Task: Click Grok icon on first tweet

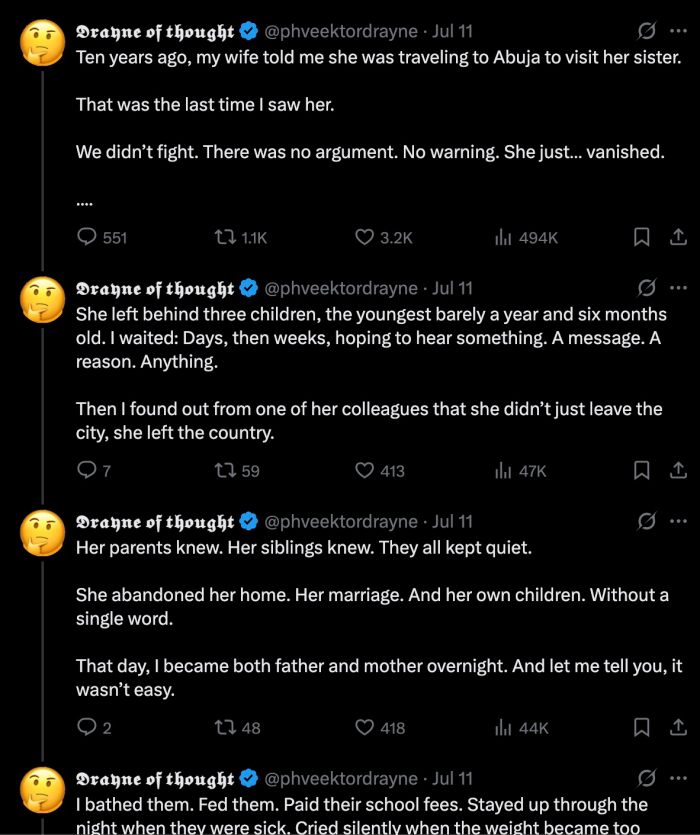Action: click(646, 31)
